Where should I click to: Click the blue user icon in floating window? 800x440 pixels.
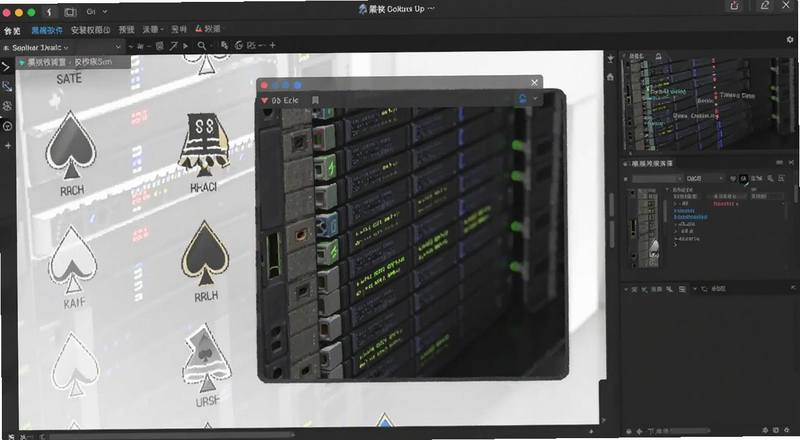coord(522,98)
